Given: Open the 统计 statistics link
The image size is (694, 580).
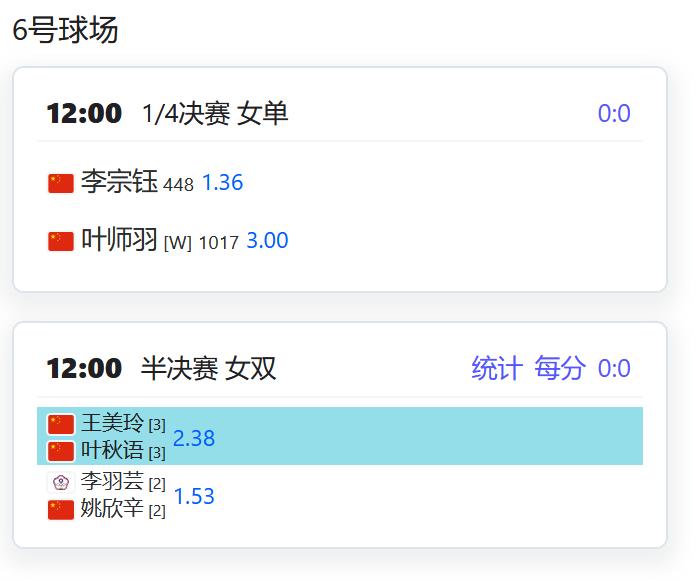Looking at the screenshot, I should point(497,368).
